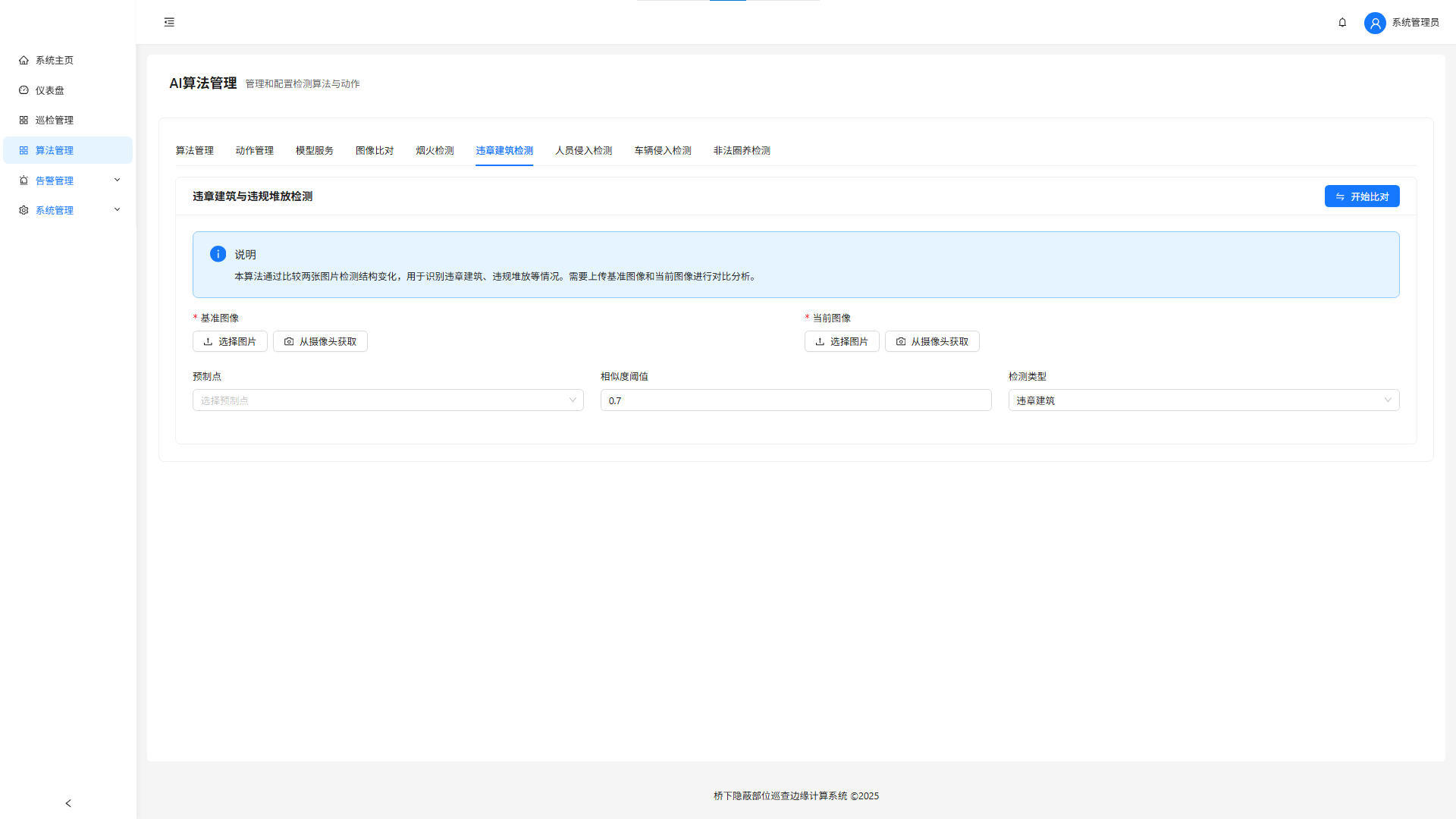Click the 当前图像 label
Image resolution: width=1456 pixels, height=819 pixels.
(831, 318)
